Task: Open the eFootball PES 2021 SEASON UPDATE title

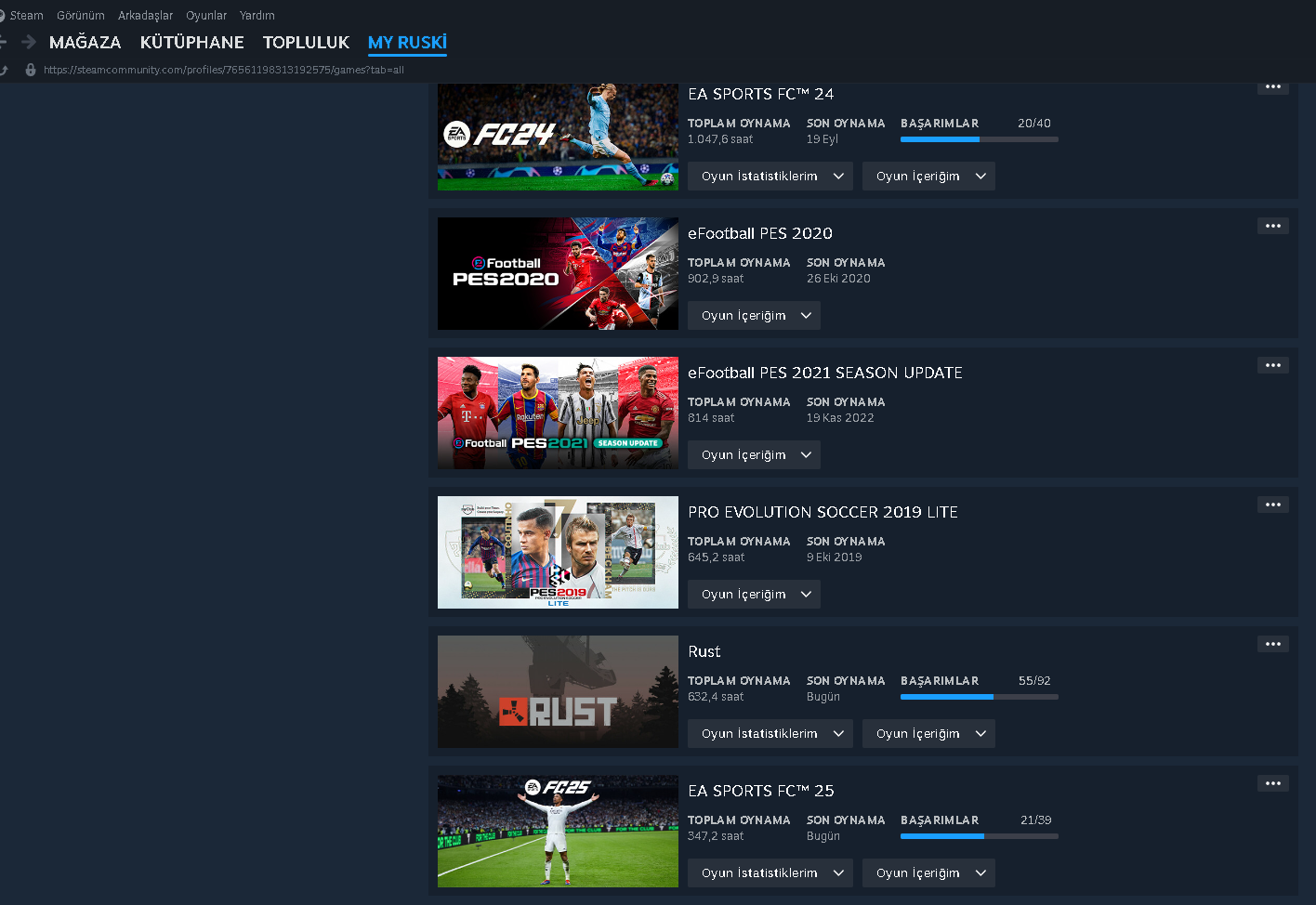Action: (x=825, y=373)
